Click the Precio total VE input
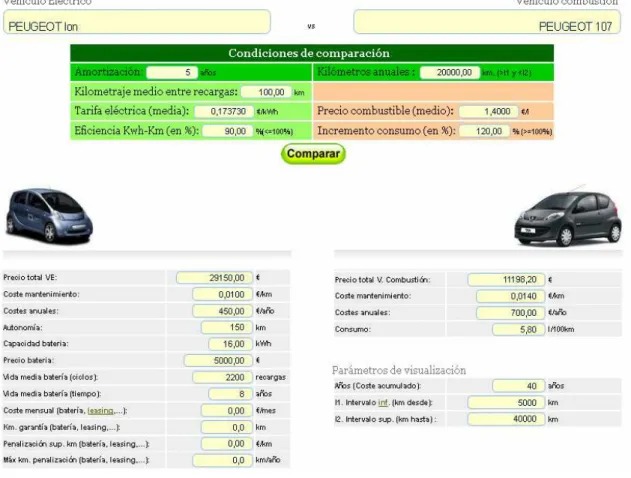 click(214, 278)
